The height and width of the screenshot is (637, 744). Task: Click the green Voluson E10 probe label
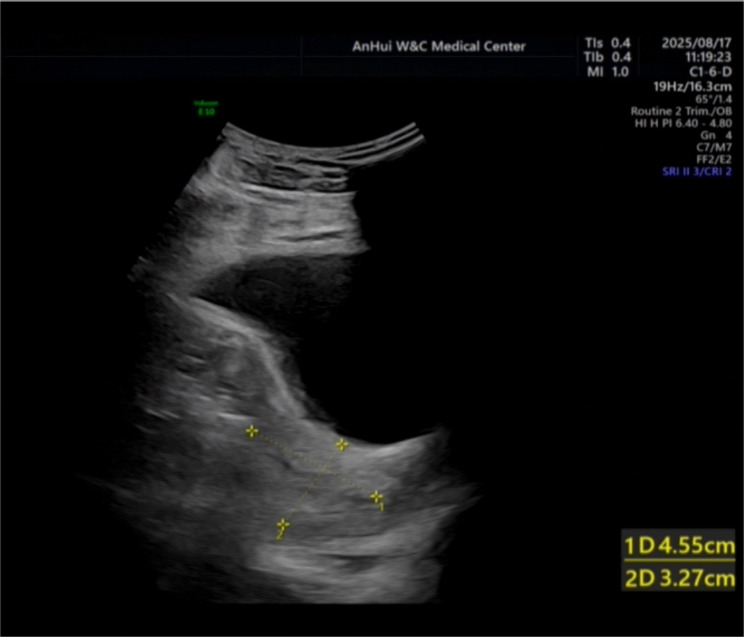pos(206,108)
